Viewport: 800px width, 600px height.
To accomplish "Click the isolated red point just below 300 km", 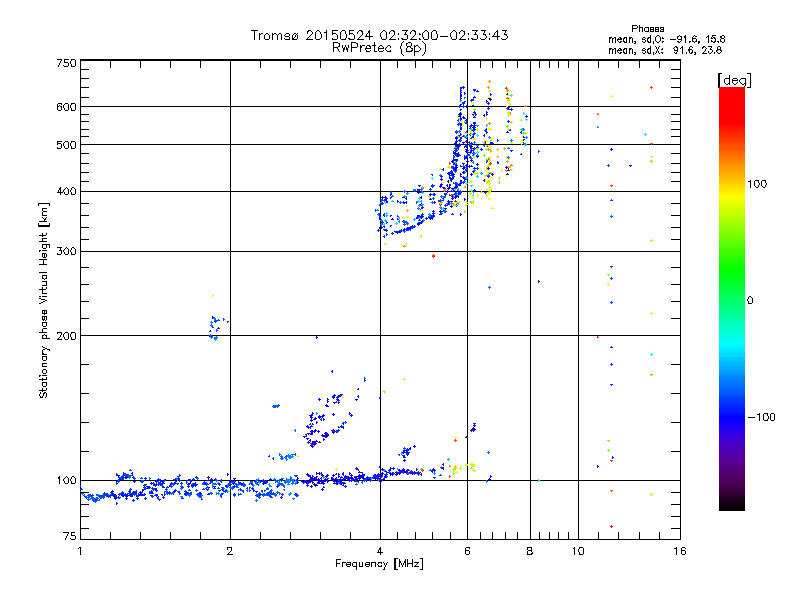I will 433,256.
